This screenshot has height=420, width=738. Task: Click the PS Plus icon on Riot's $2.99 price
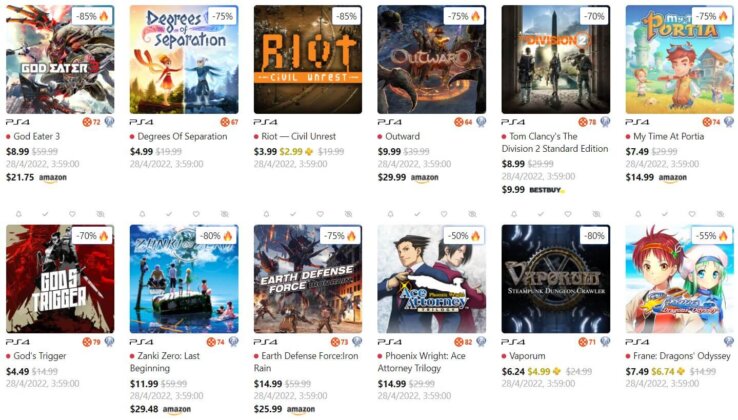pyautogui.click(x=309, y=152)
